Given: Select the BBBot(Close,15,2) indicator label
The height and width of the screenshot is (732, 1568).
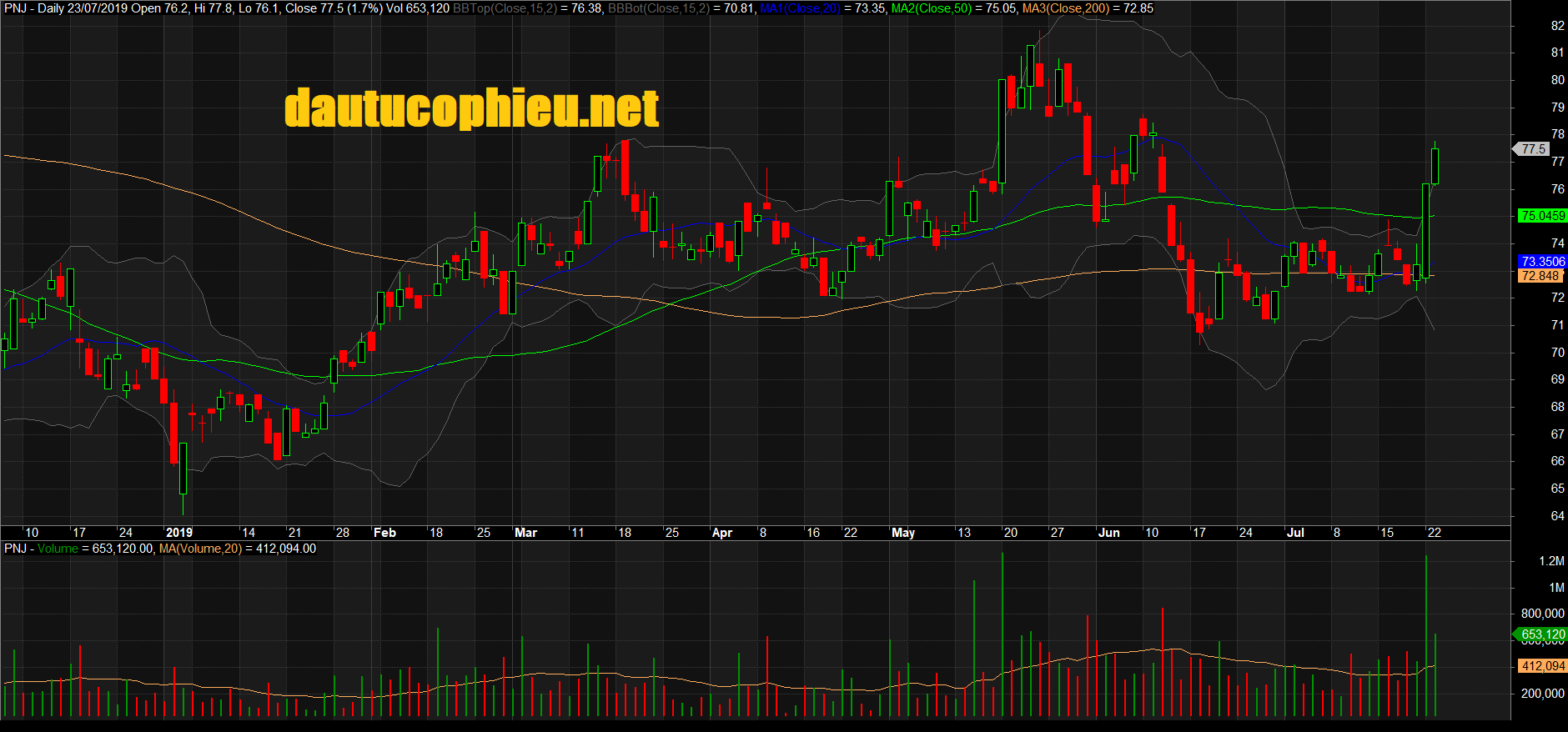Looking at the screenshot, I should (658, 8).
